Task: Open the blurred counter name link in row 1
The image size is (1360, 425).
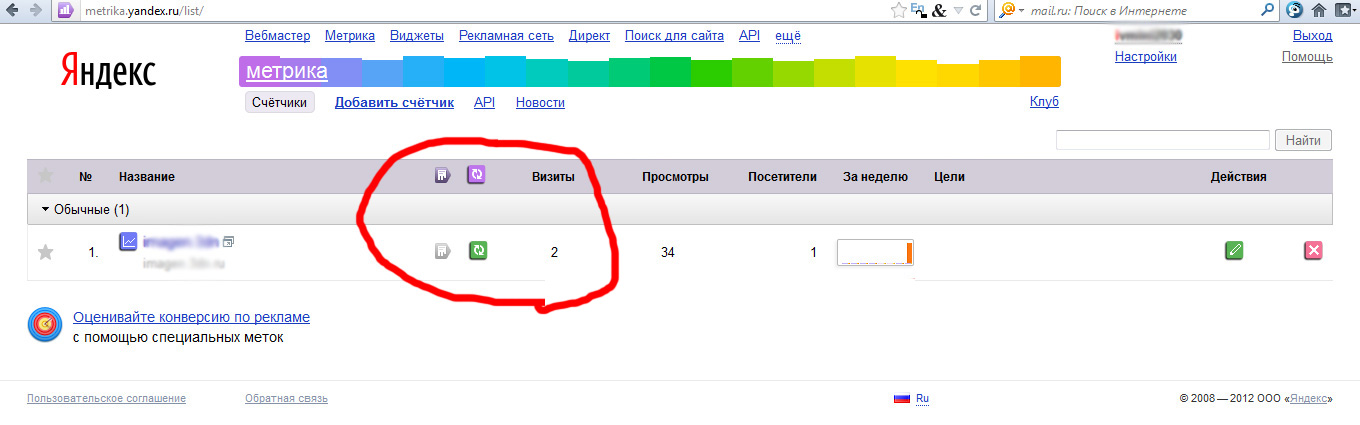Action: (x=180, y=241)
